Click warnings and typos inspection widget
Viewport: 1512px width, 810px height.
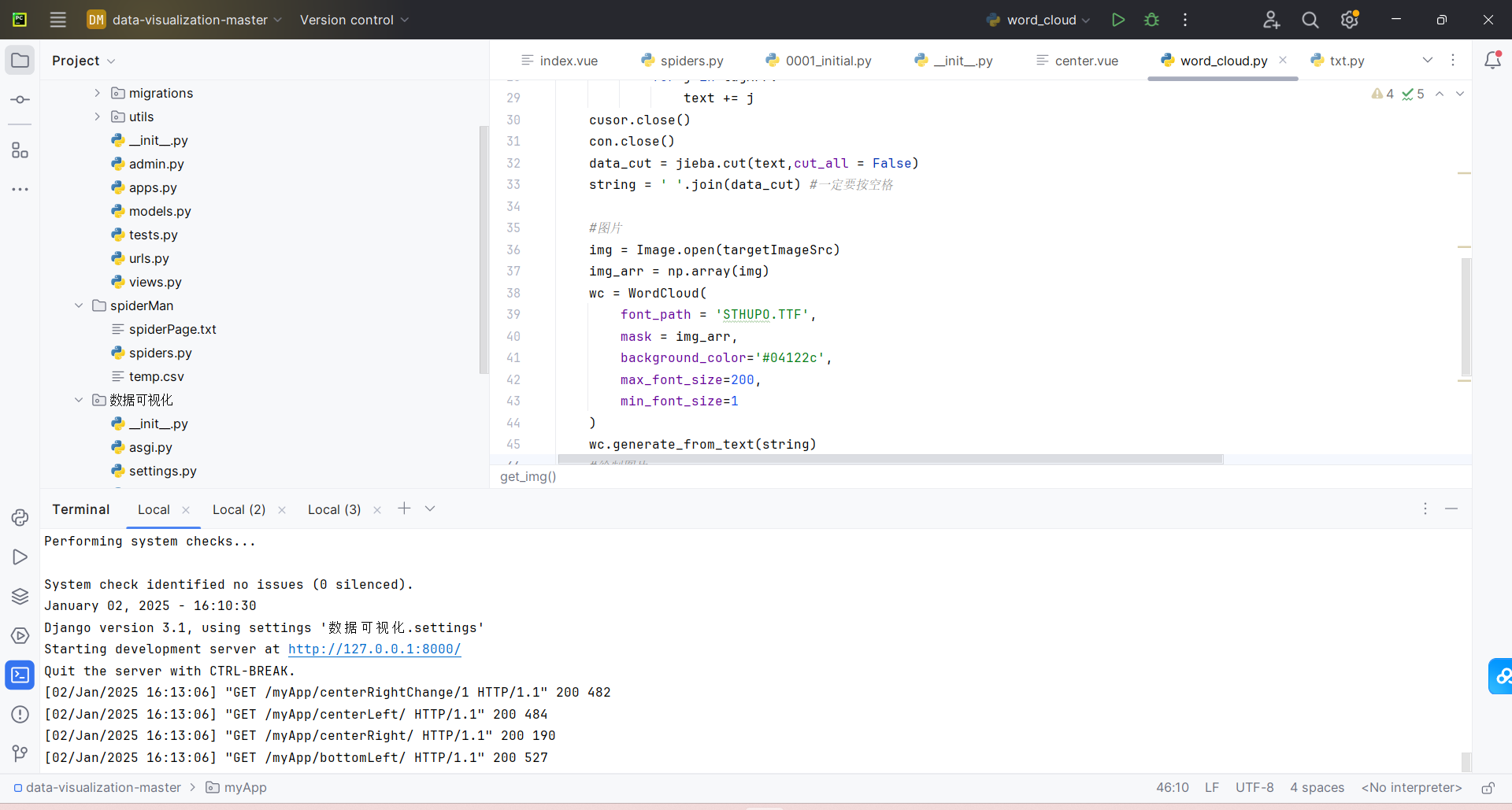pos(1397,94)
